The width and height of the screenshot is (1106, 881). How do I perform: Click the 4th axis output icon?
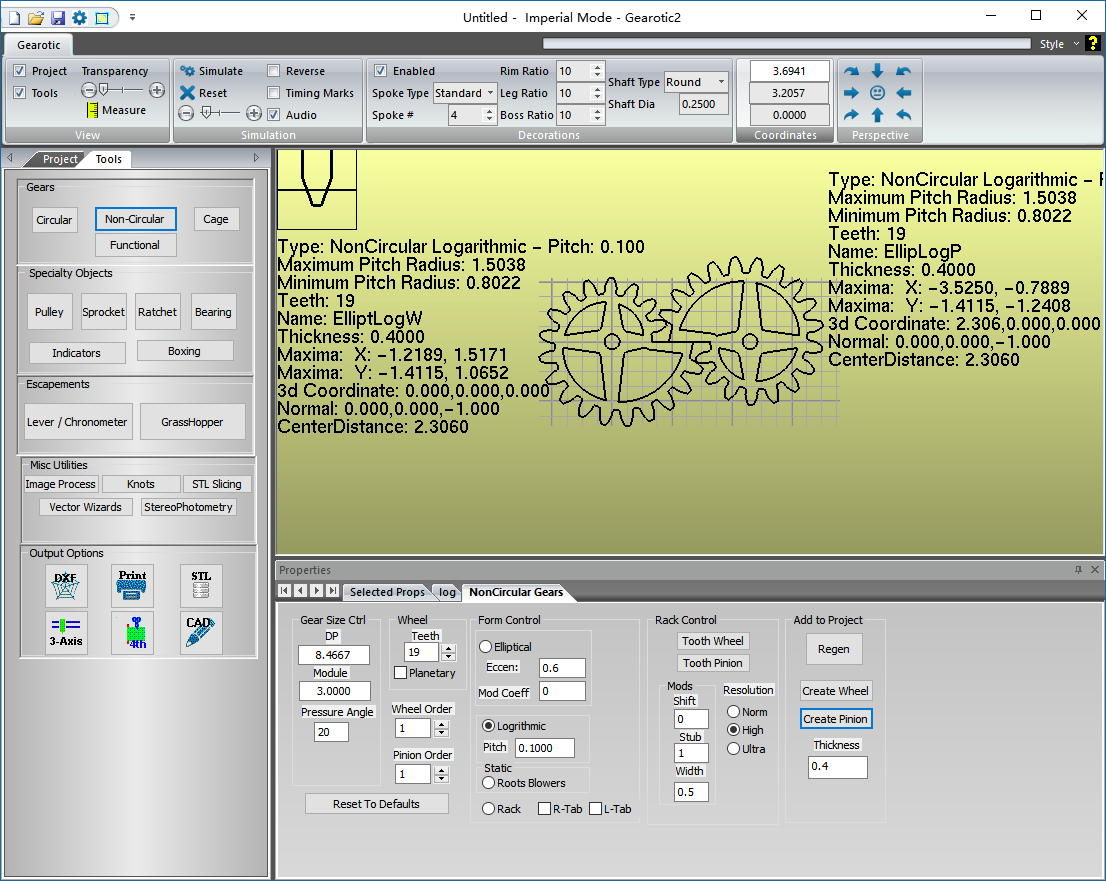coord(132,633)
